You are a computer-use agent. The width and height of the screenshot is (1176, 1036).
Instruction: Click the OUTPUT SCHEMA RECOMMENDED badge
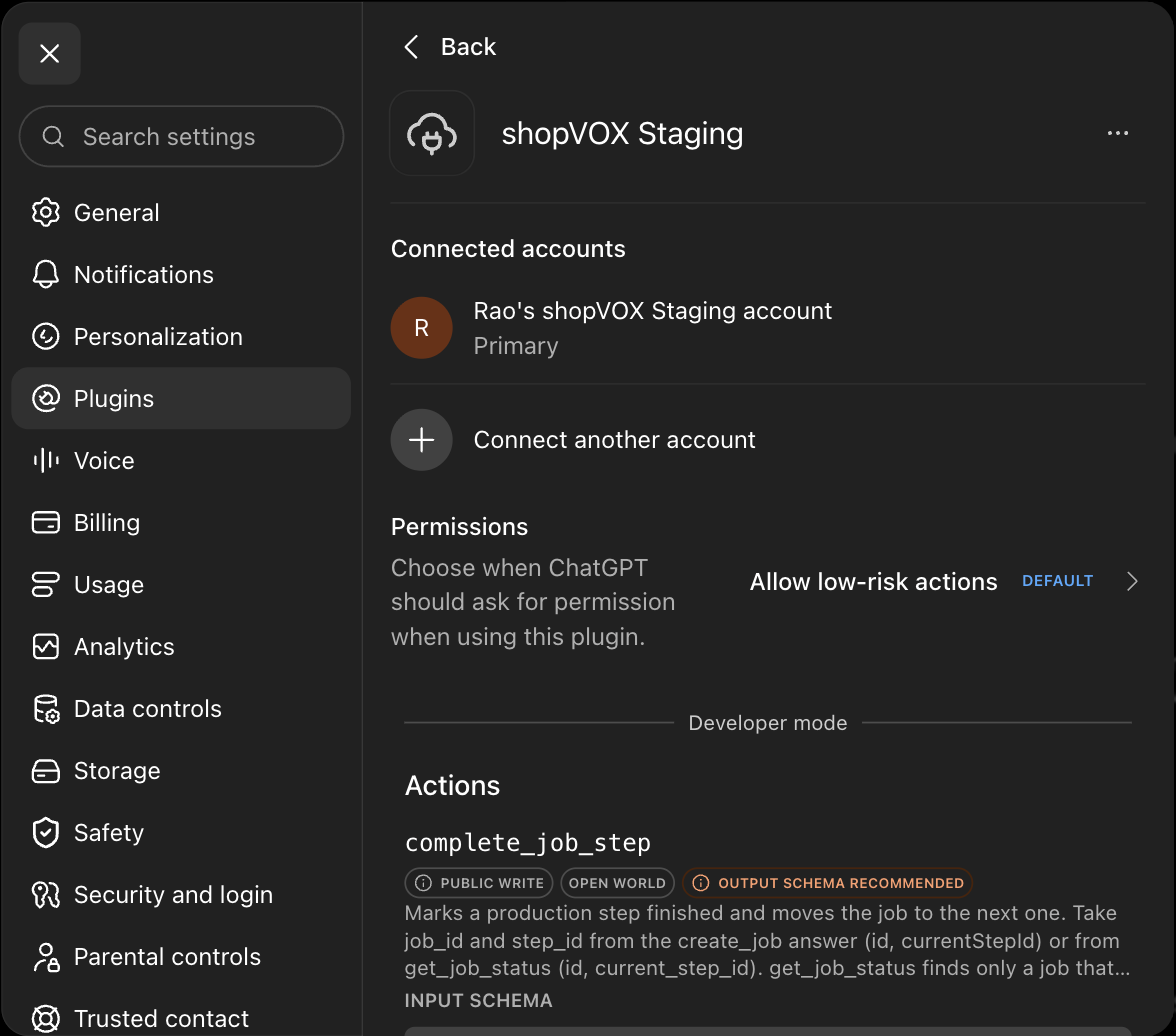click(827, 883)
